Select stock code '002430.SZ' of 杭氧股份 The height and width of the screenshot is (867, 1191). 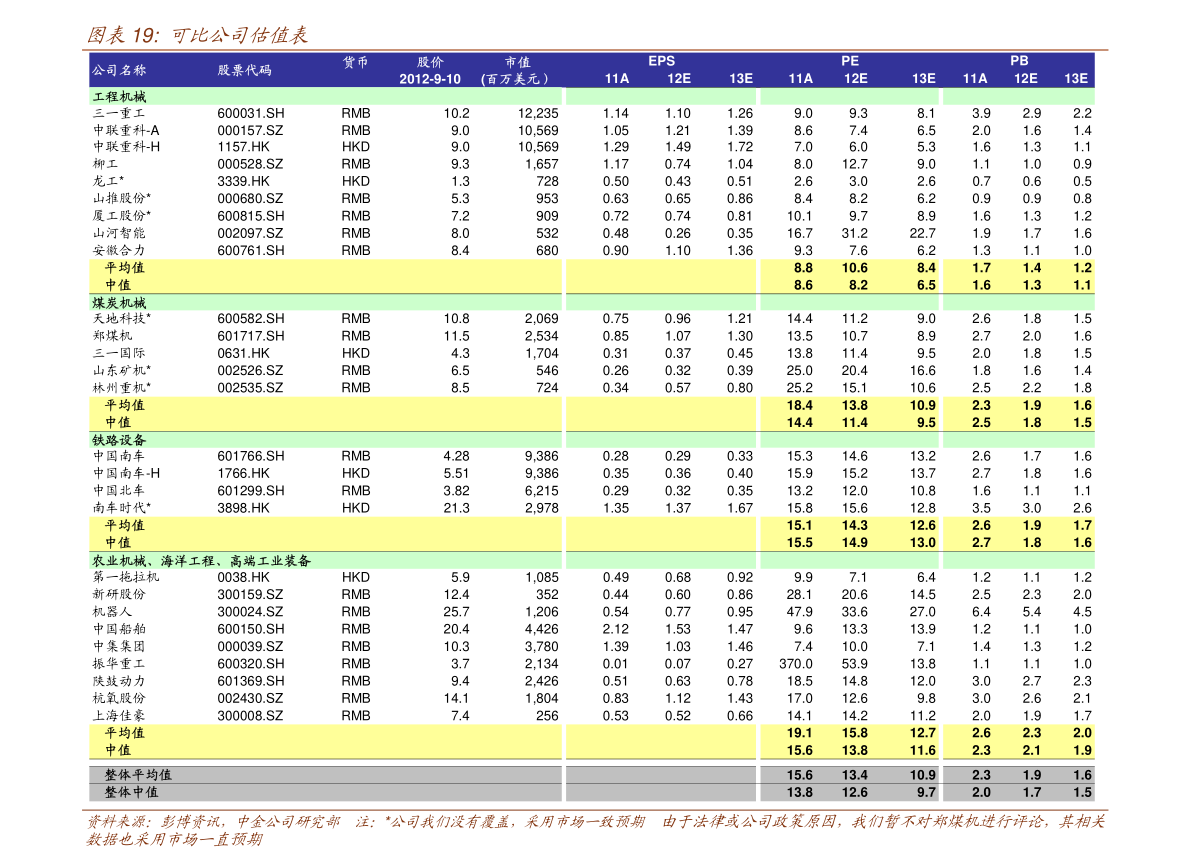point(250,698)
